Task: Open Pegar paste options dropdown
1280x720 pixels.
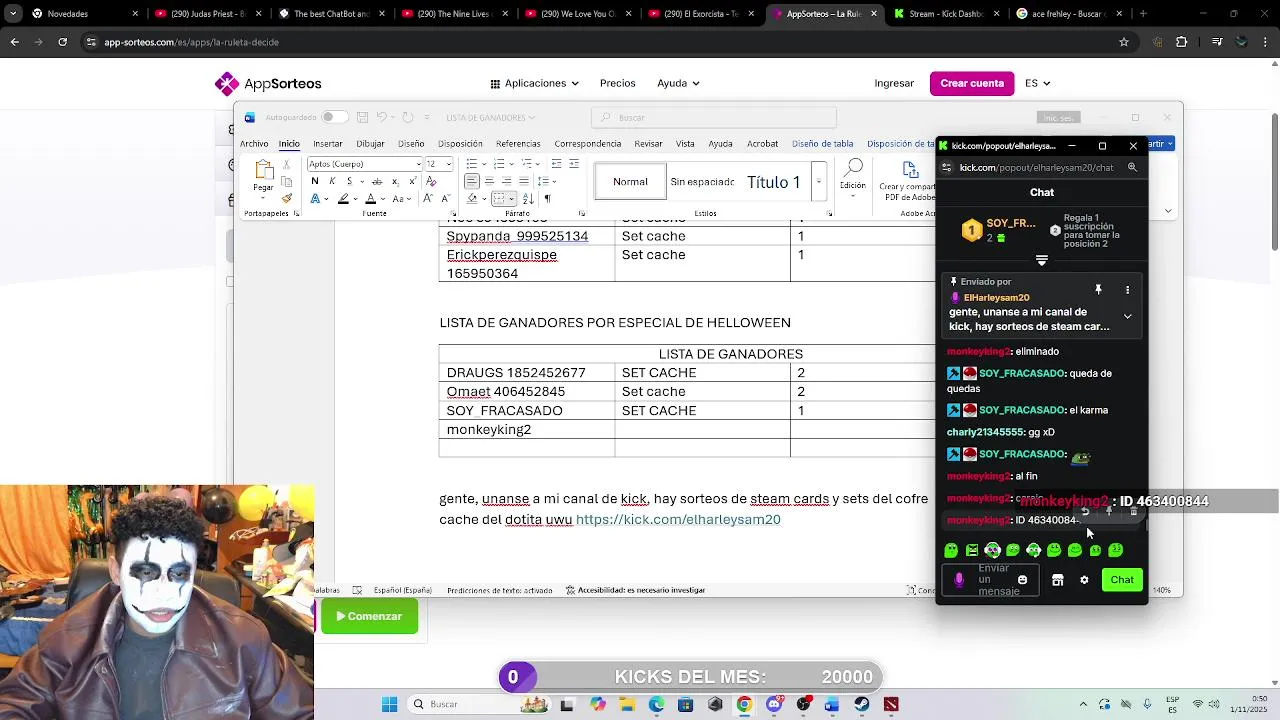Action: (x=263, y=199)
